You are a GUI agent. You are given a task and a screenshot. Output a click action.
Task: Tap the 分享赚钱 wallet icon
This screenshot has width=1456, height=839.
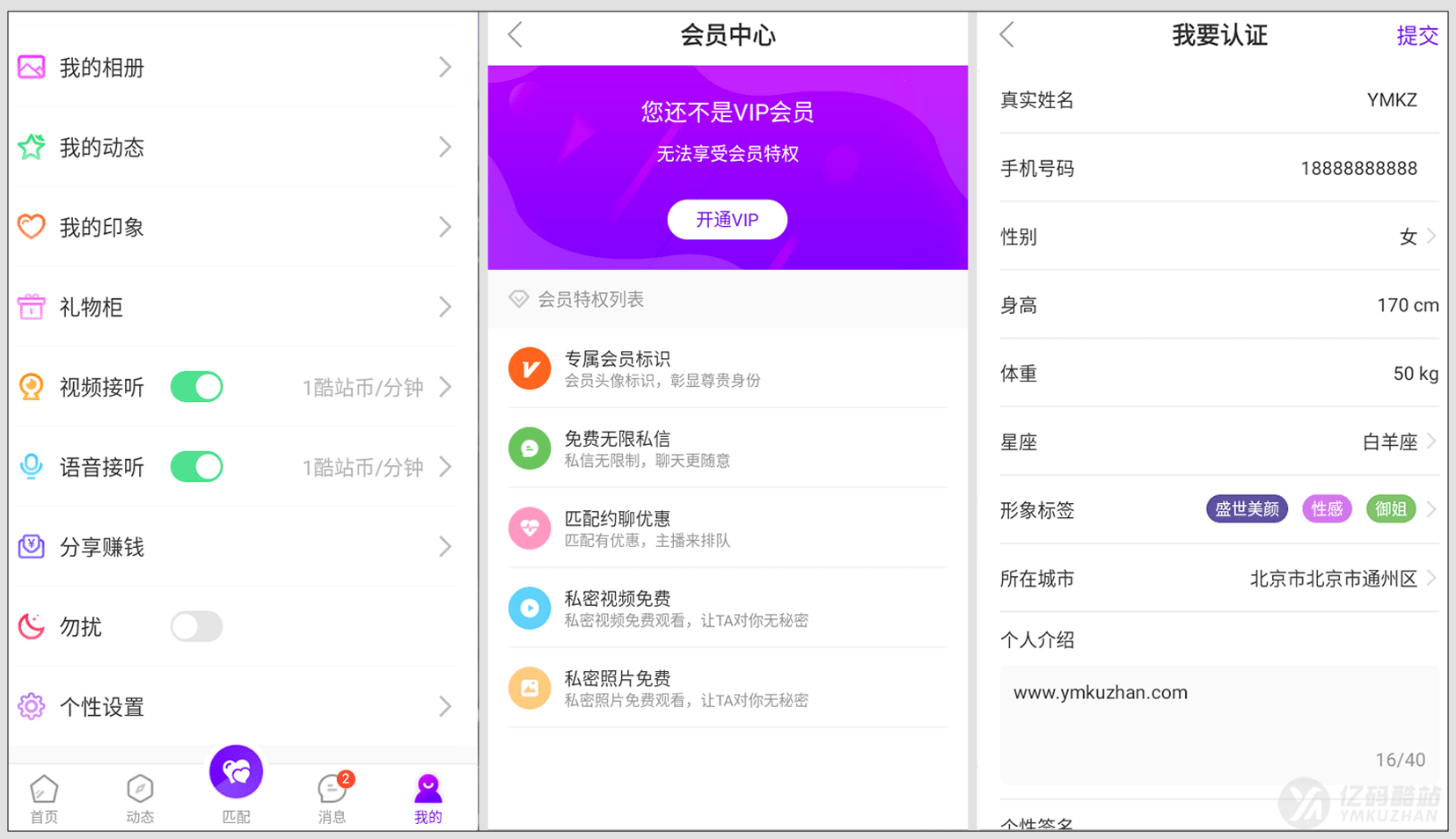[x=31, y=546]
